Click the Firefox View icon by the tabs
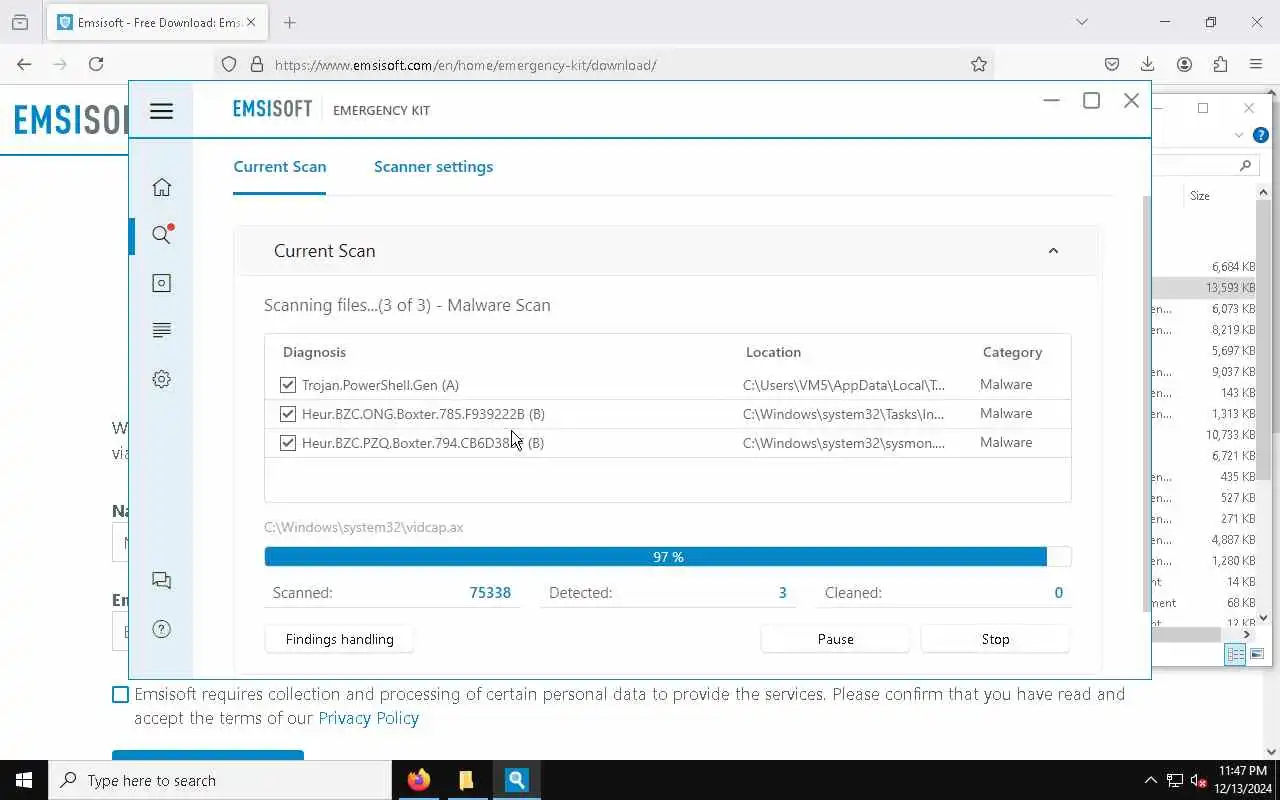Viewport: 1280px width, 800px height. click(x=20, y=22)
